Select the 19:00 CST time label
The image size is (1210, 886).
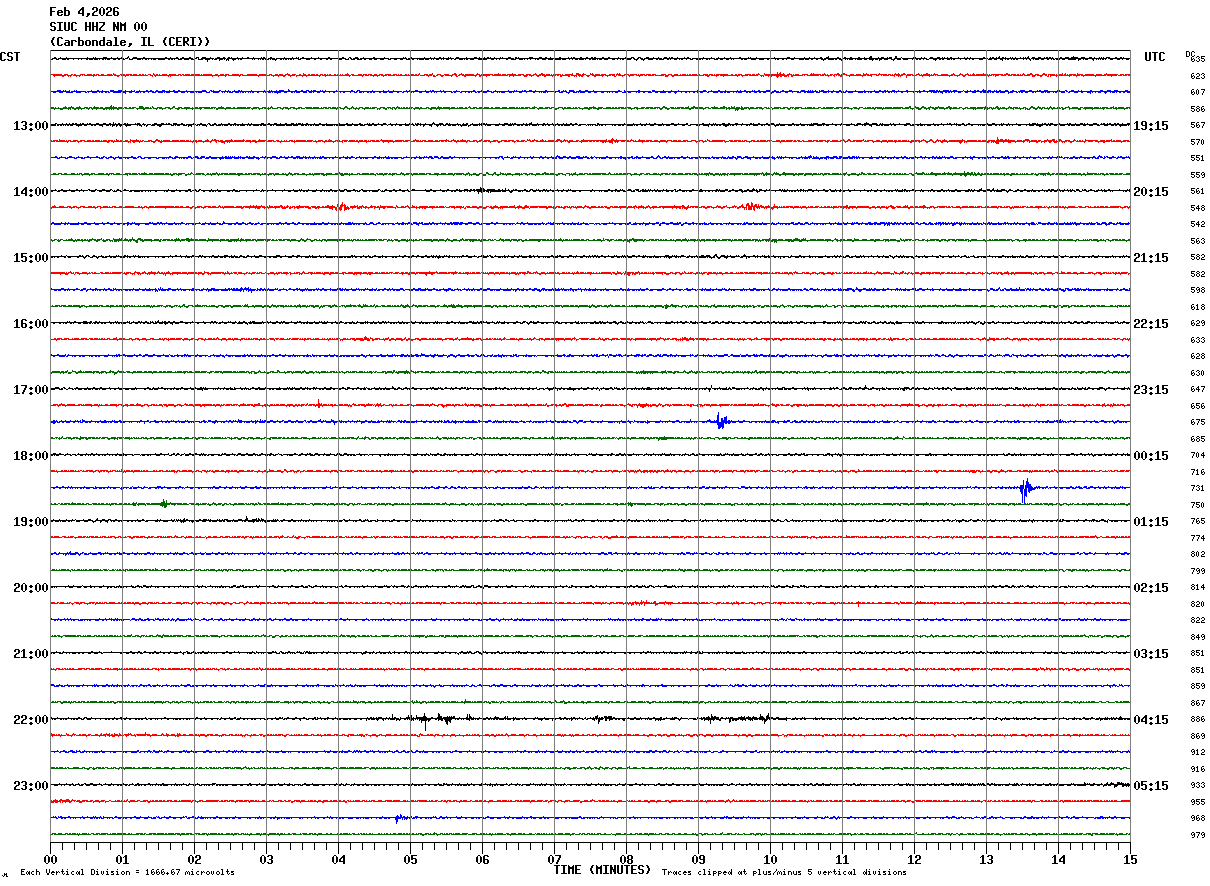30,521
